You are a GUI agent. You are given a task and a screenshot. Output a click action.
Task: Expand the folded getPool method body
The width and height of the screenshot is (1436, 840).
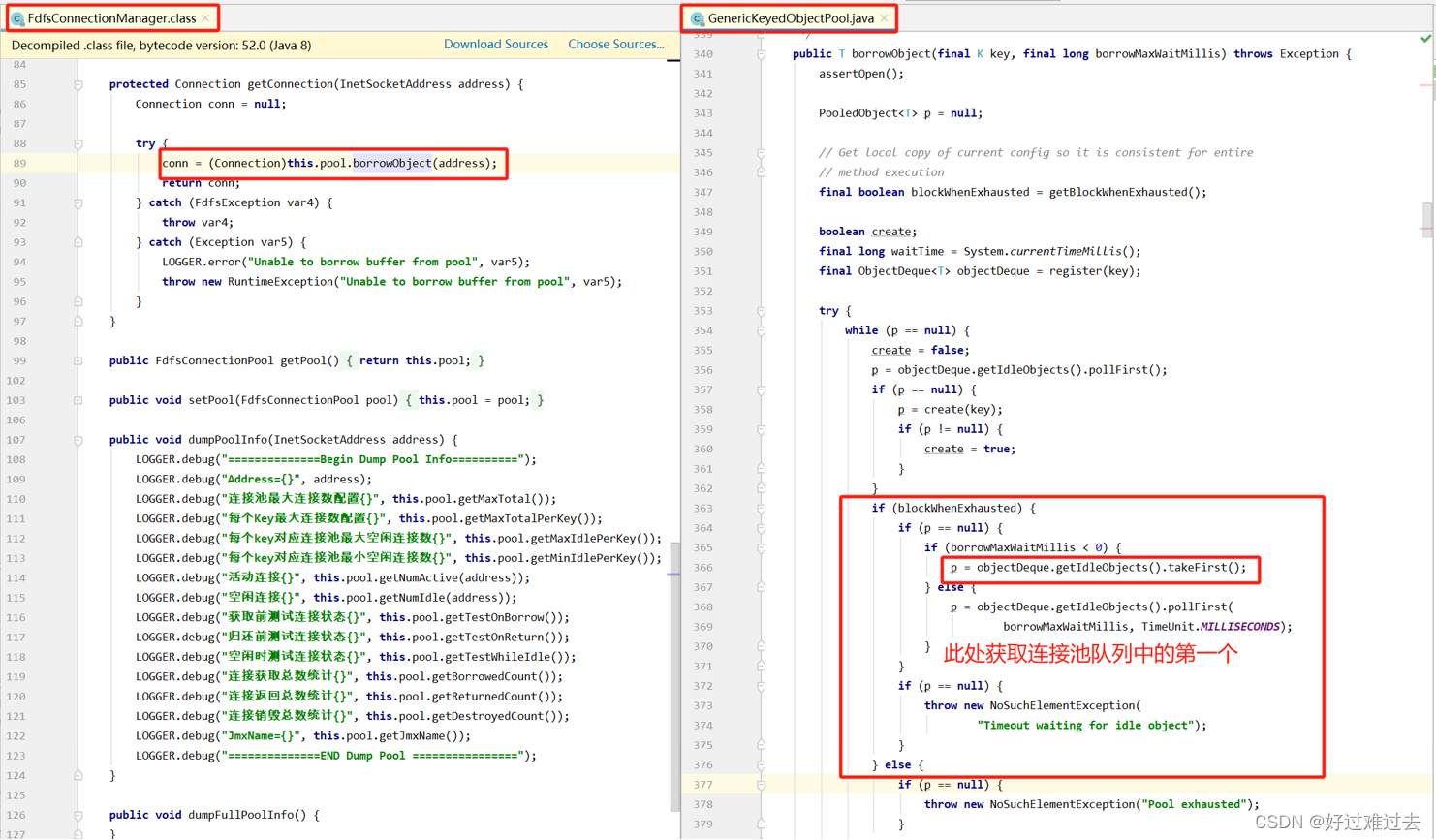78,360
